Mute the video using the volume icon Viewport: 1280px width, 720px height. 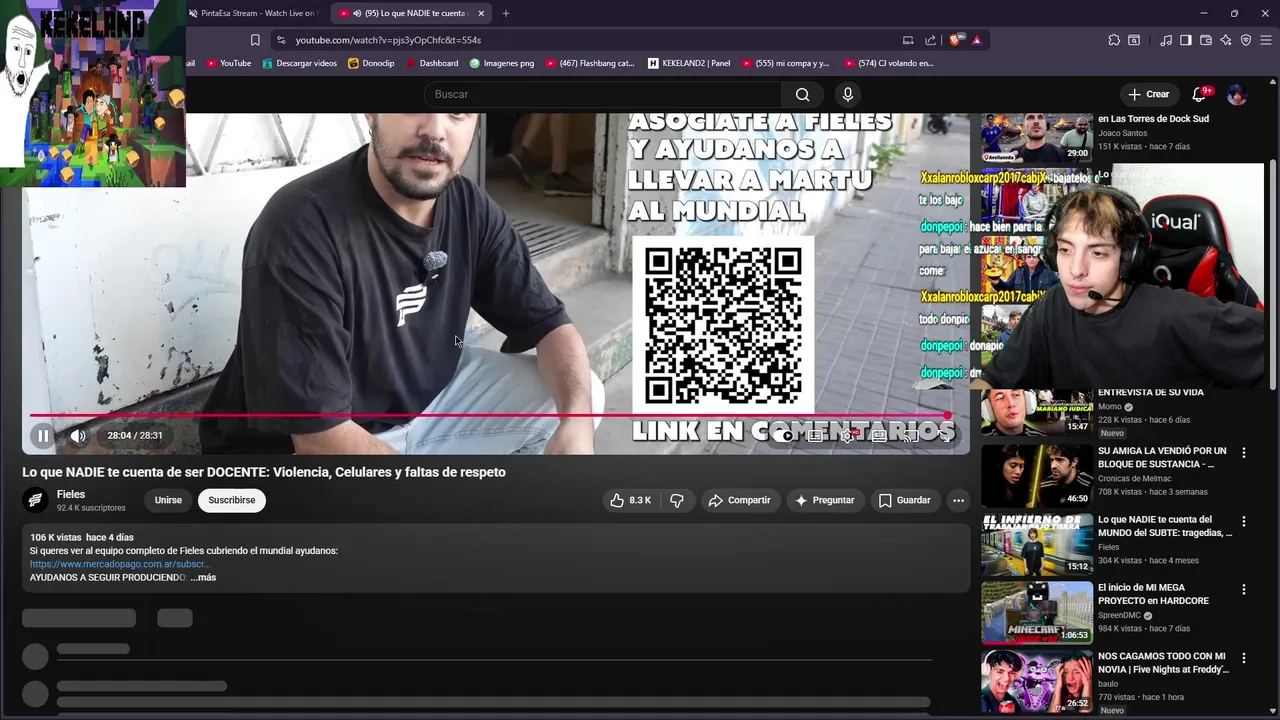78,436
